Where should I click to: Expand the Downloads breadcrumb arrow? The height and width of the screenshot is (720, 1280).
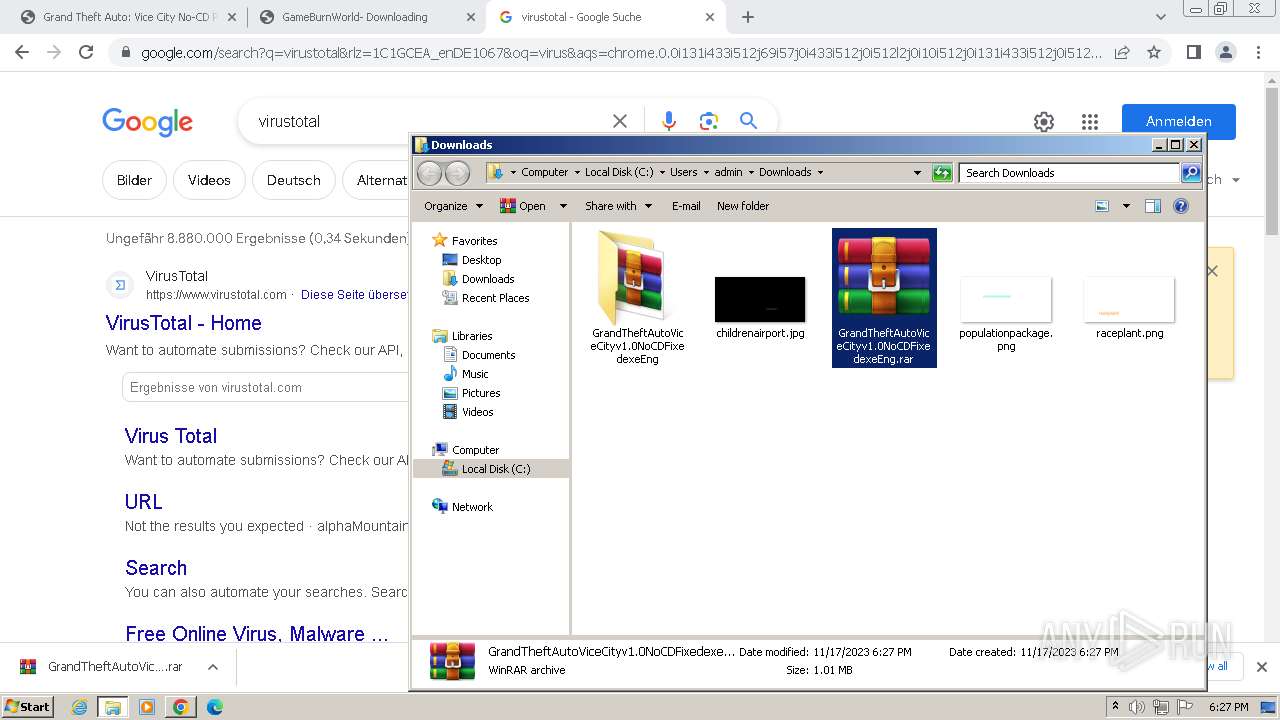(x=820, y=173)
